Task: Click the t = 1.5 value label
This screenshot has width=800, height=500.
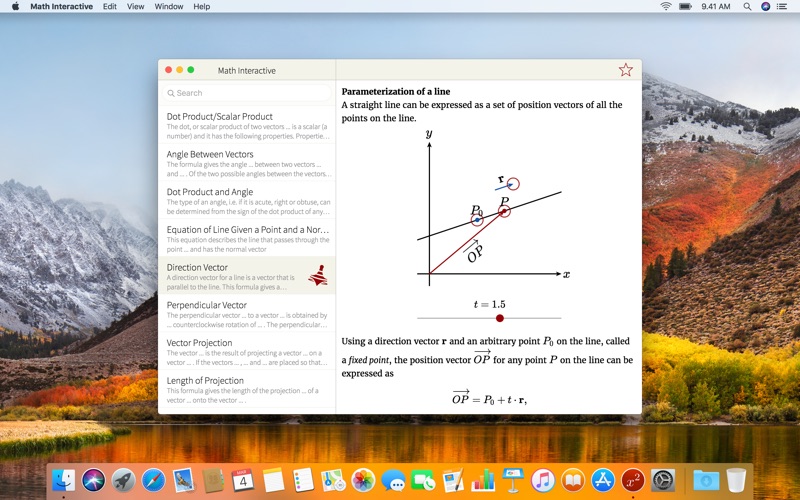Action: (489, 305)
